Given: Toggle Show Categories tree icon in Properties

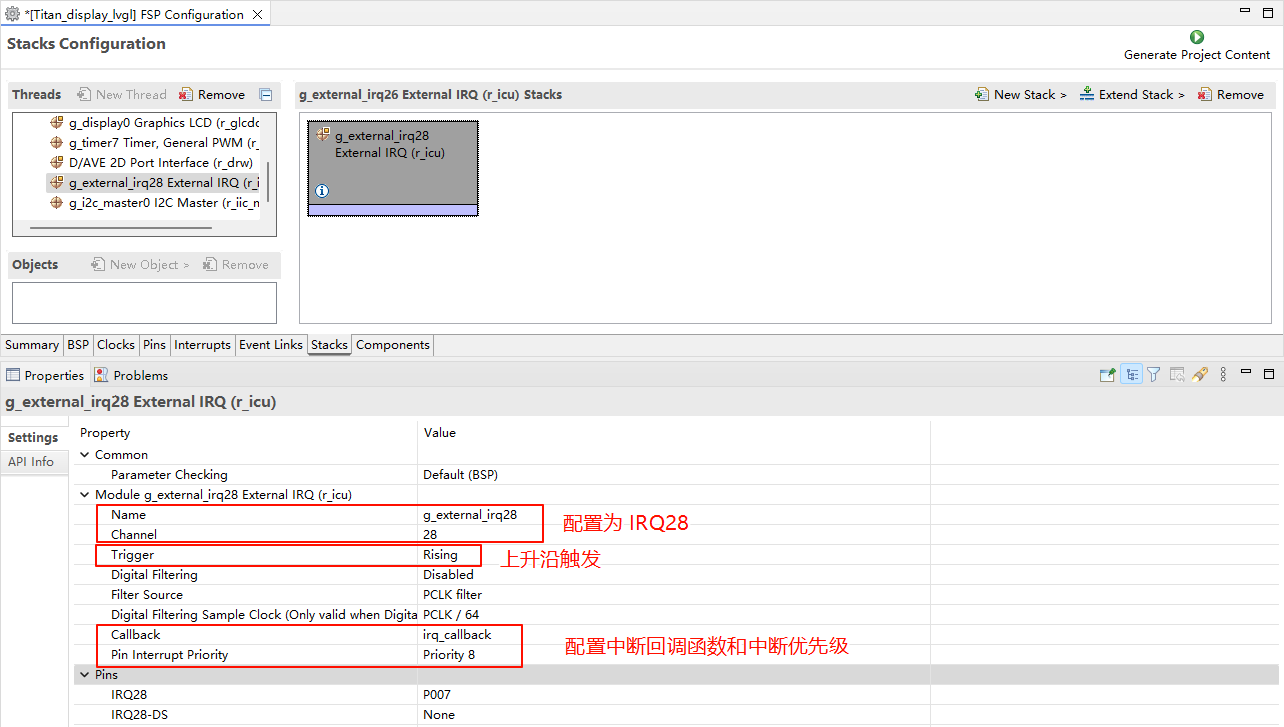Looking at the screenshot, I should 1131,375.
